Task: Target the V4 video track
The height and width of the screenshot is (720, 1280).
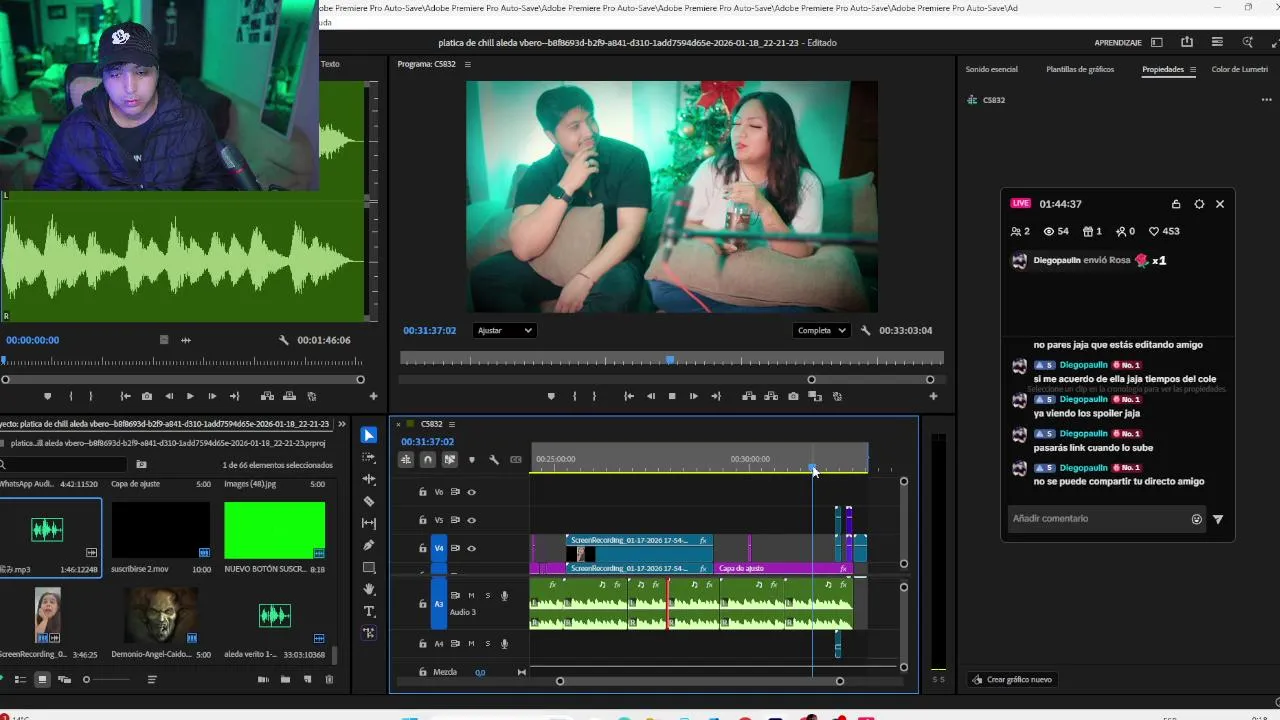Action: click(x=439, y=548)
